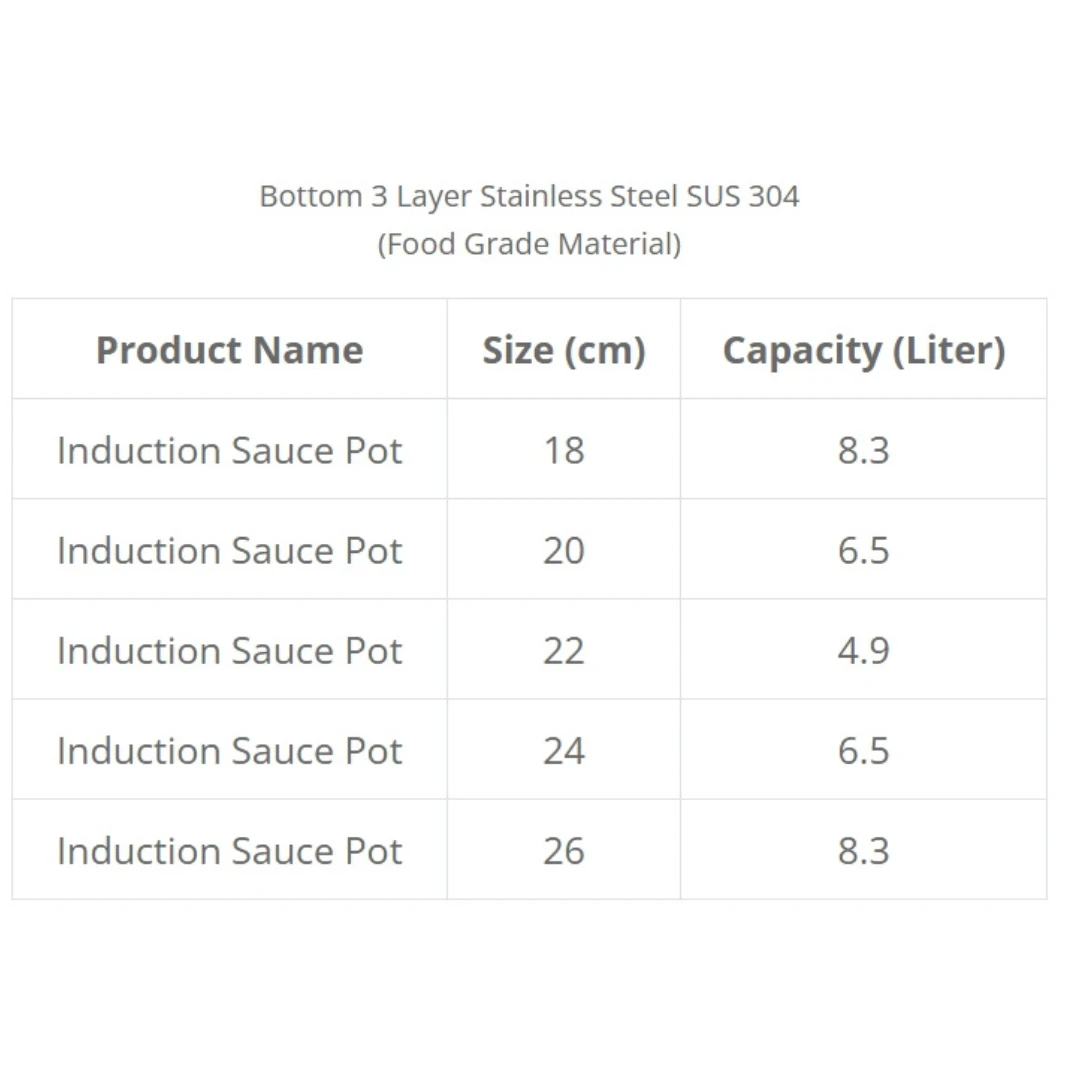Select the 'Size (cm)' column header
1080x1080 pixels.
564,350
